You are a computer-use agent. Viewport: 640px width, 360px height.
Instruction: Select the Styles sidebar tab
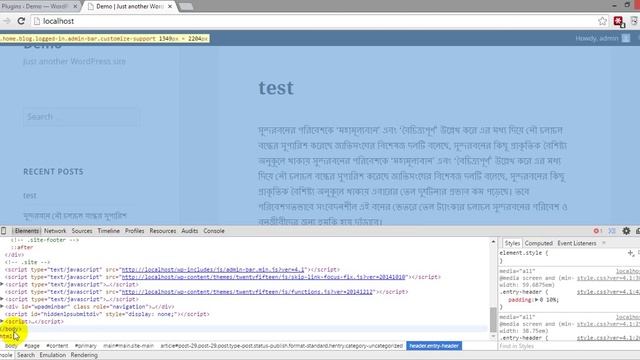click(x=512, y=243)
